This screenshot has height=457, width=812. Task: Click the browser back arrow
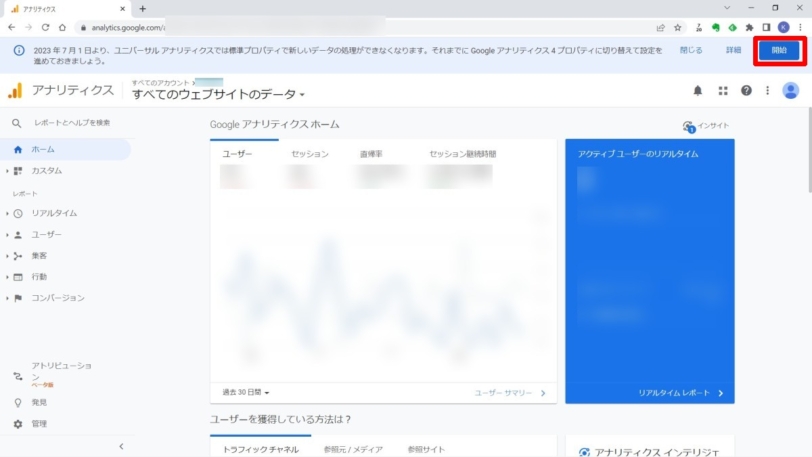[x=11, y=27]
